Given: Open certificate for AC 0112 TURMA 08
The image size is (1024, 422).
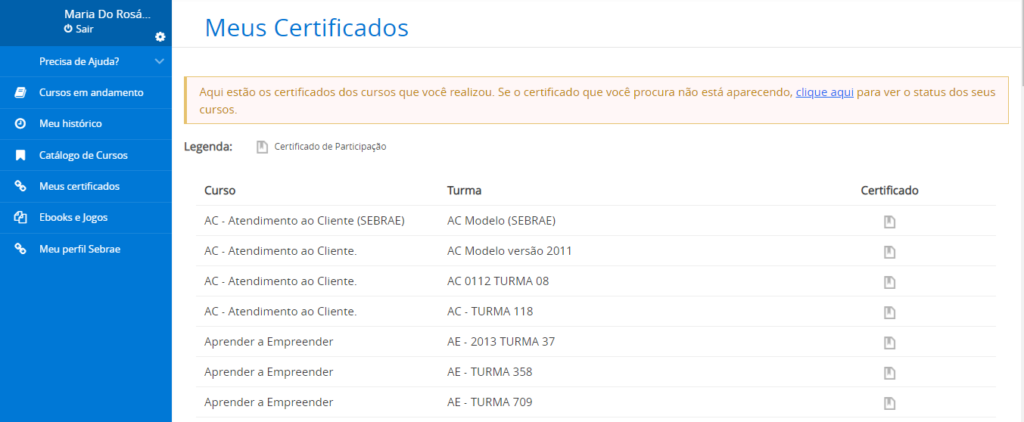Looking at the screenshot, I should click(889, 282).
